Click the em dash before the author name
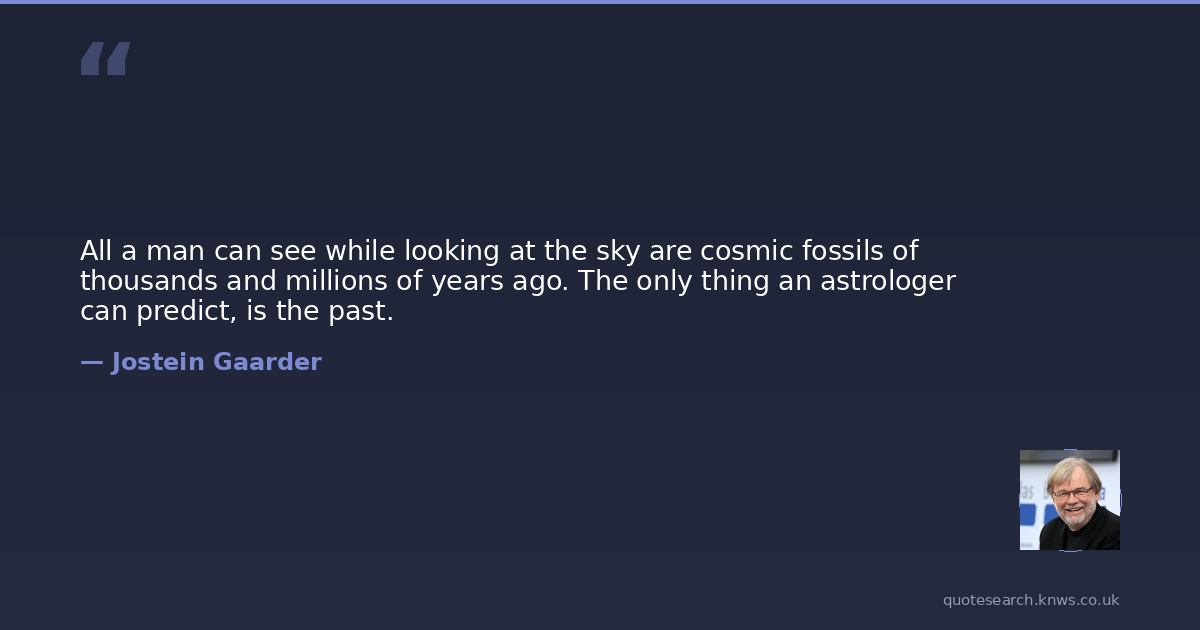Screen dimensions: 1200x630 click(x=91, y=362)
